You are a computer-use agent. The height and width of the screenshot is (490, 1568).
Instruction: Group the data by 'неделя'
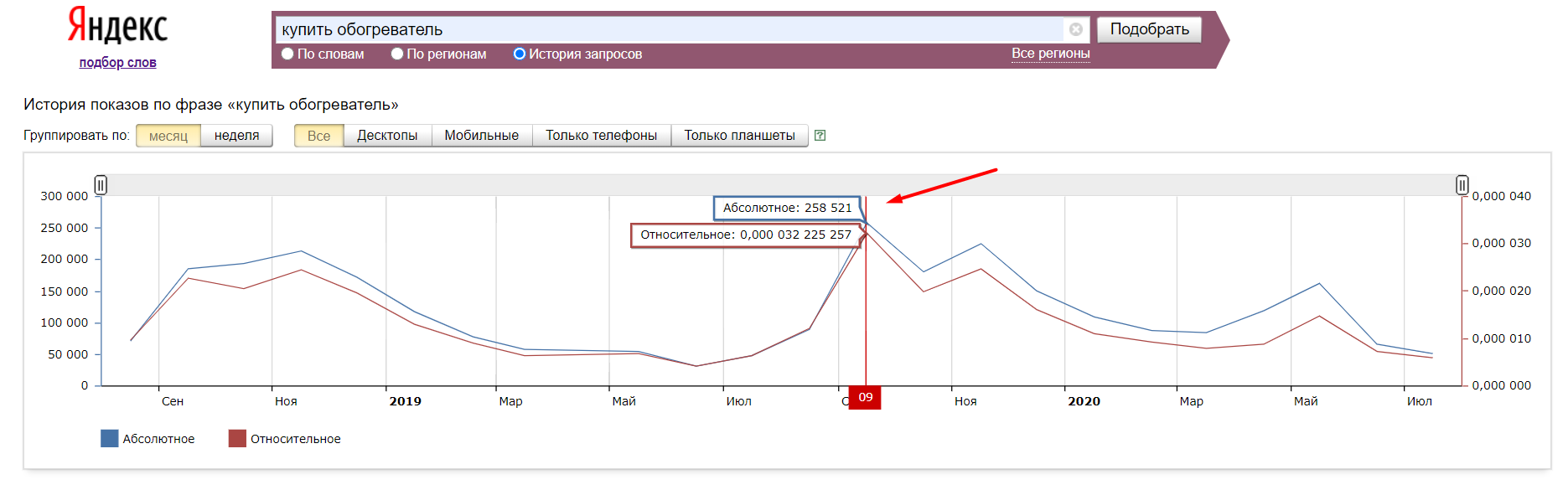coord(236,136)
